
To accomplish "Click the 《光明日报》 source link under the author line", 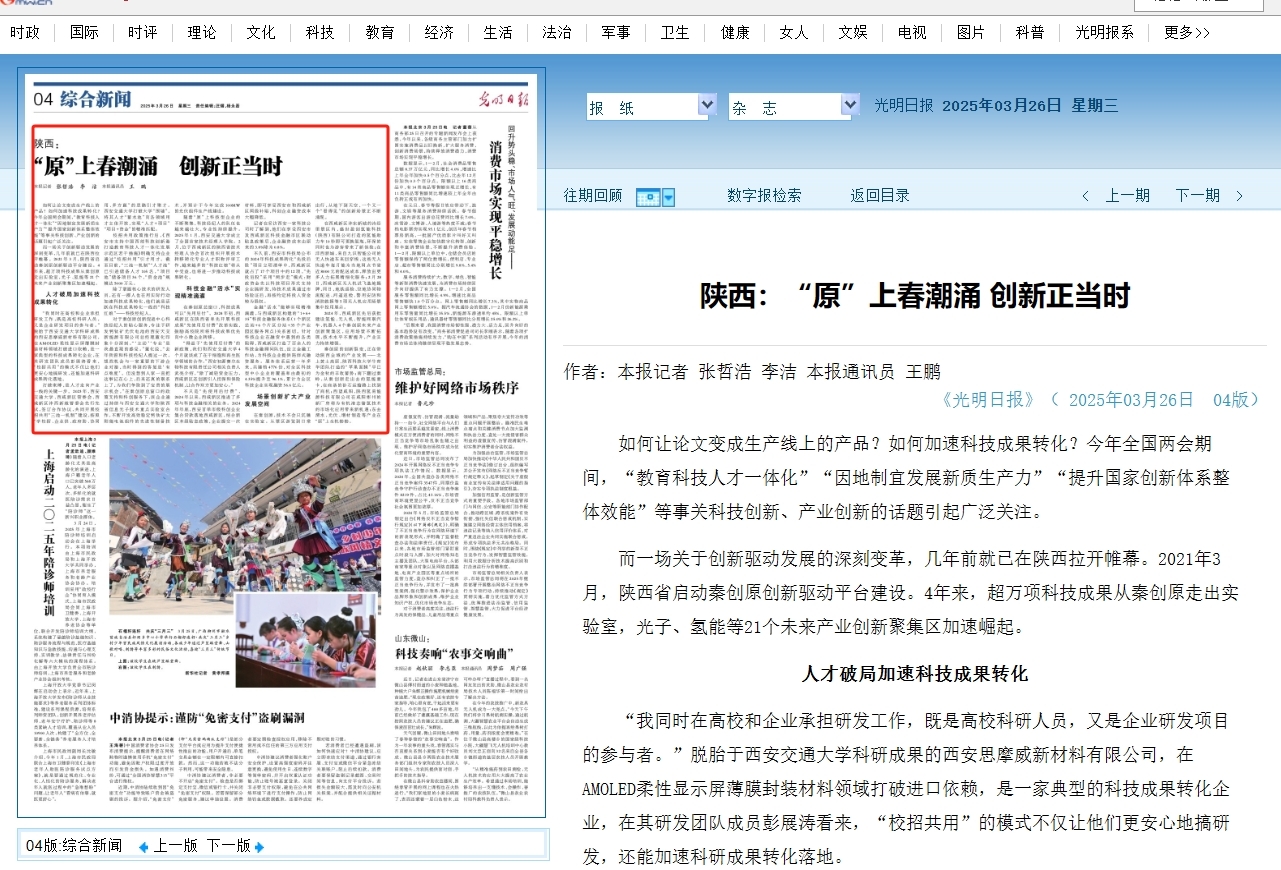I will tap(988, 400).
